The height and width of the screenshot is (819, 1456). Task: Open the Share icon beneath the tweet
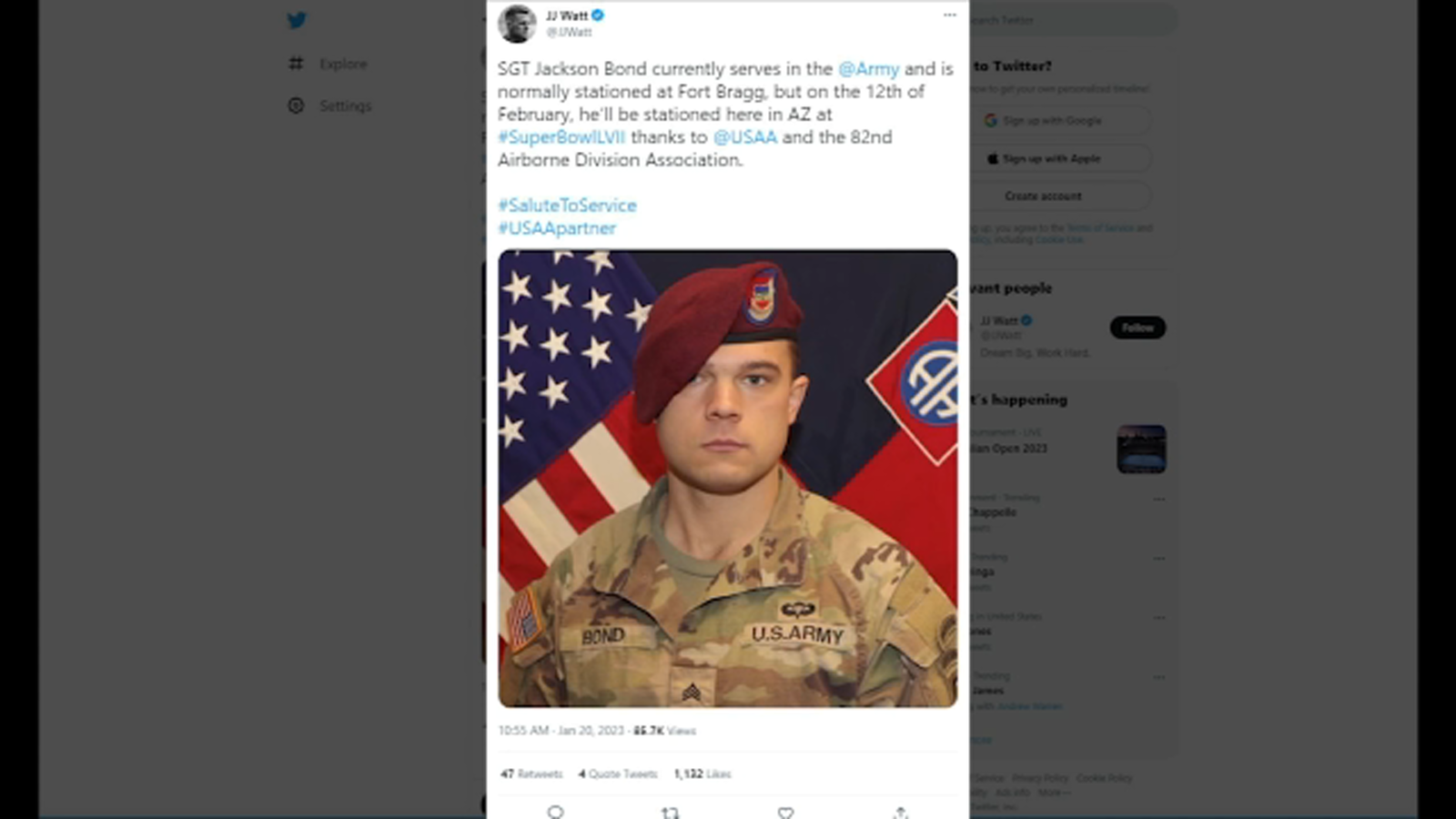pos(901,812)
